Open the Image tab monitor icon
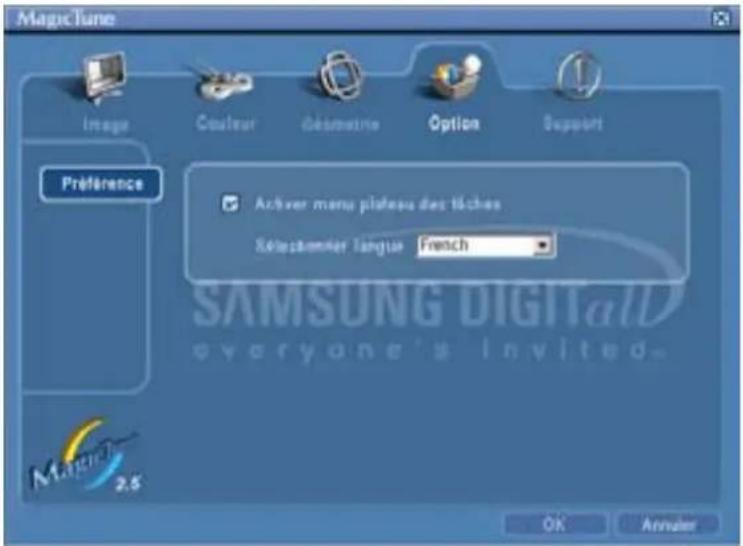 click(x=104, y=77)
